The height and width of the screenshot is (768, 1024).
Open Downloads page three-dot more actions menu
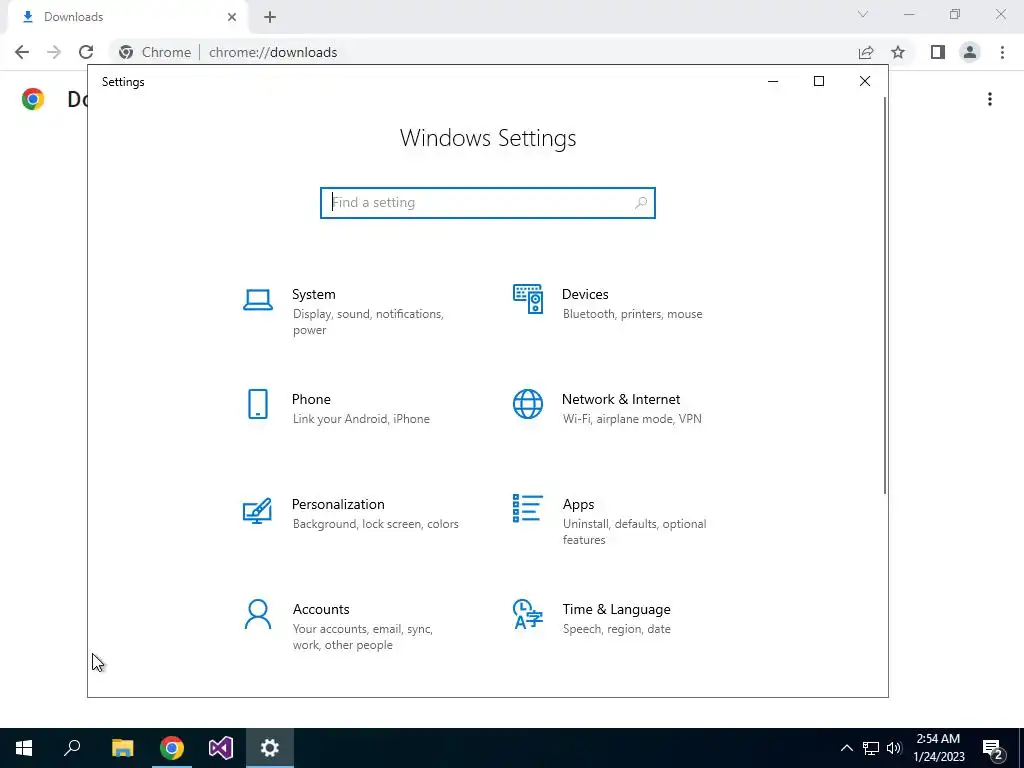(x=990, y=99)
